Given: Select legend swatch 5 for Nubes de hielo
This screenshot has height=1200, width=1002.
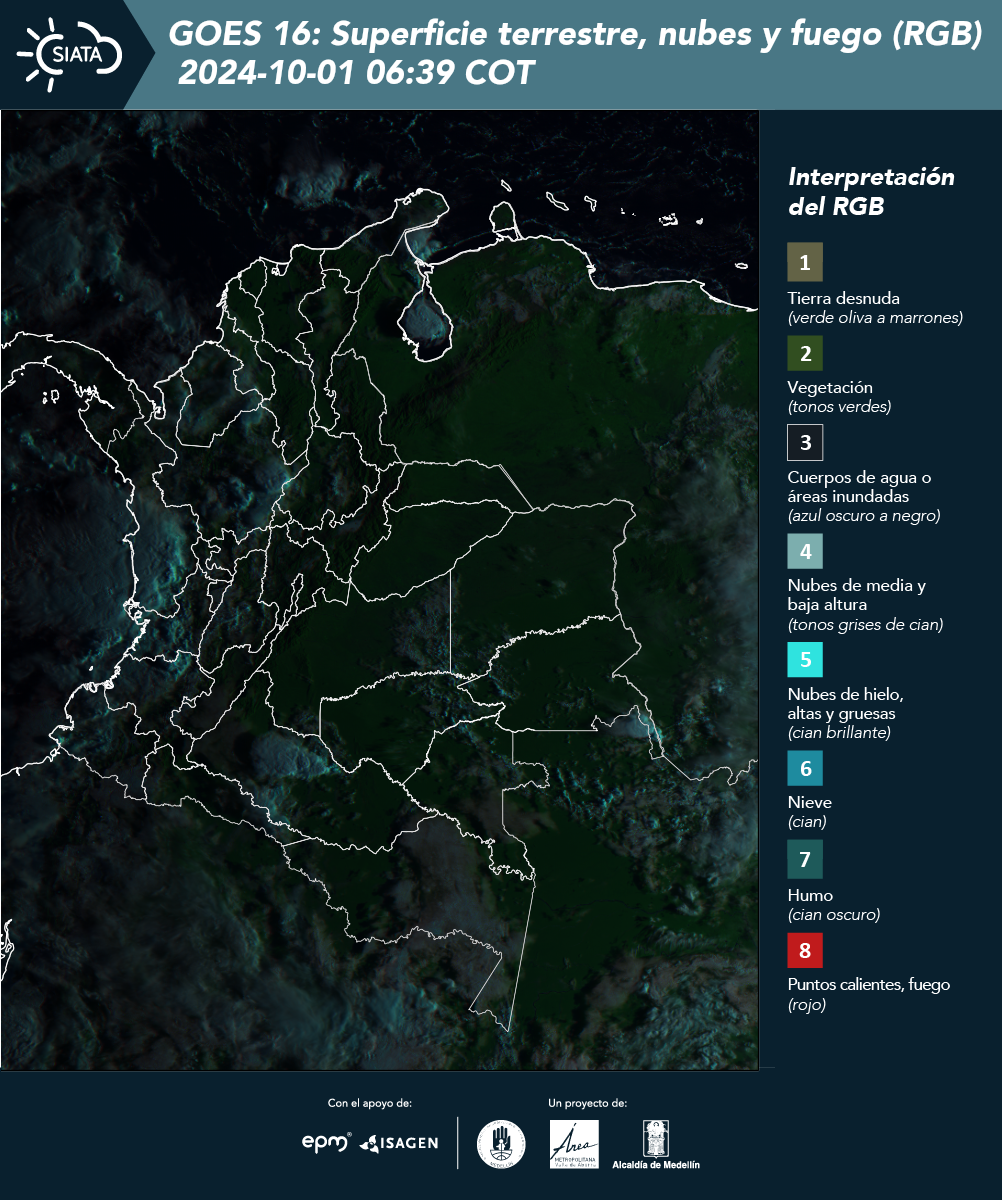Looking at the screenshot, I should (x=805, y=659).
